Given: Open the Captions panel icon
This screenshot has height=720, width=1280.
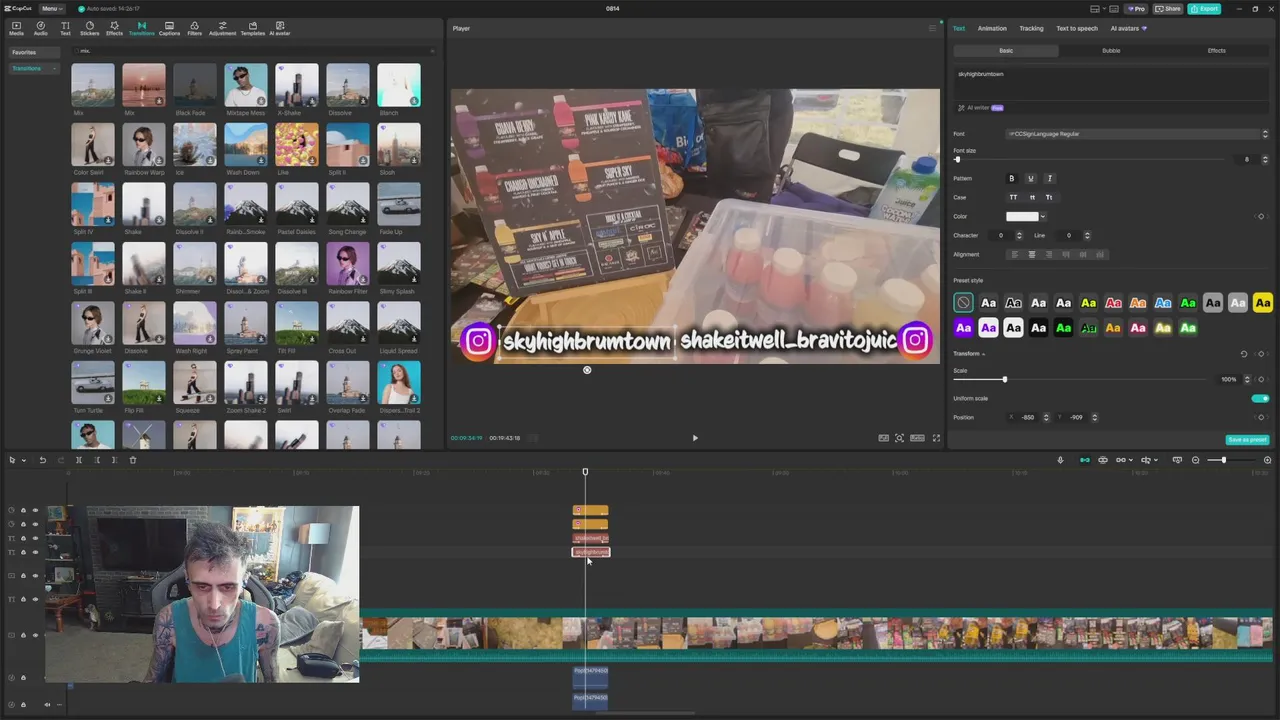Looking at the screenshot, I should coord(169,28).
